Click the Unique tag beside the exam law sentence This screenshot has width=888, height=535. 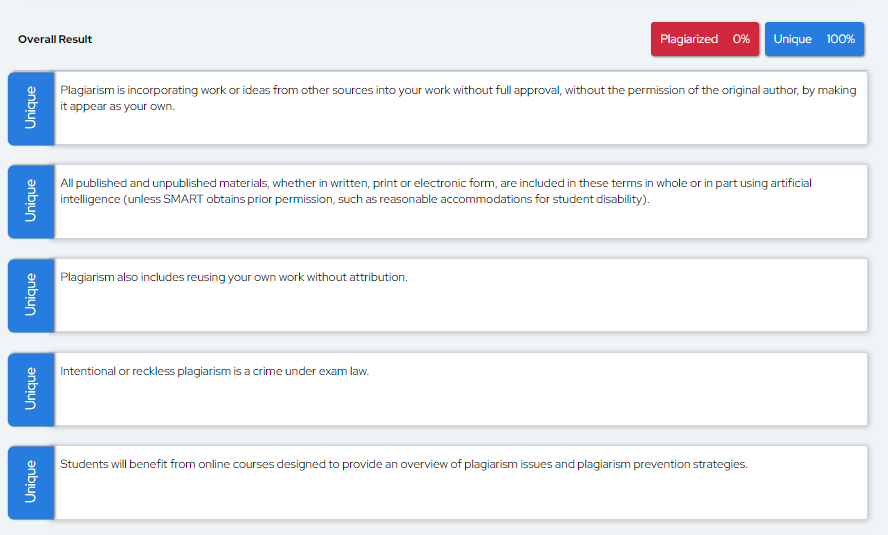pyautogui.click(x=31, y=388)
